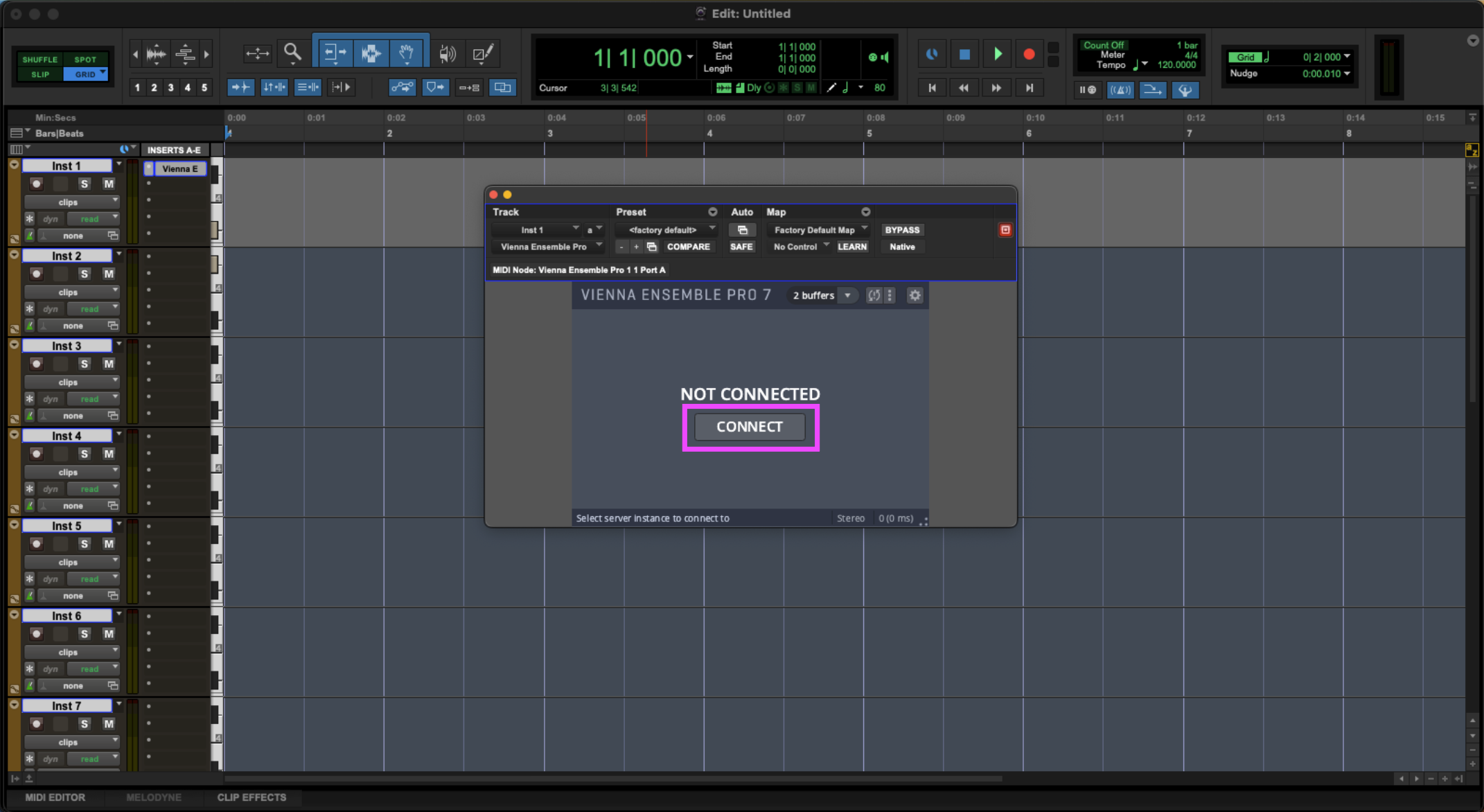Select the Grabber hand tool

pos(407,53)
